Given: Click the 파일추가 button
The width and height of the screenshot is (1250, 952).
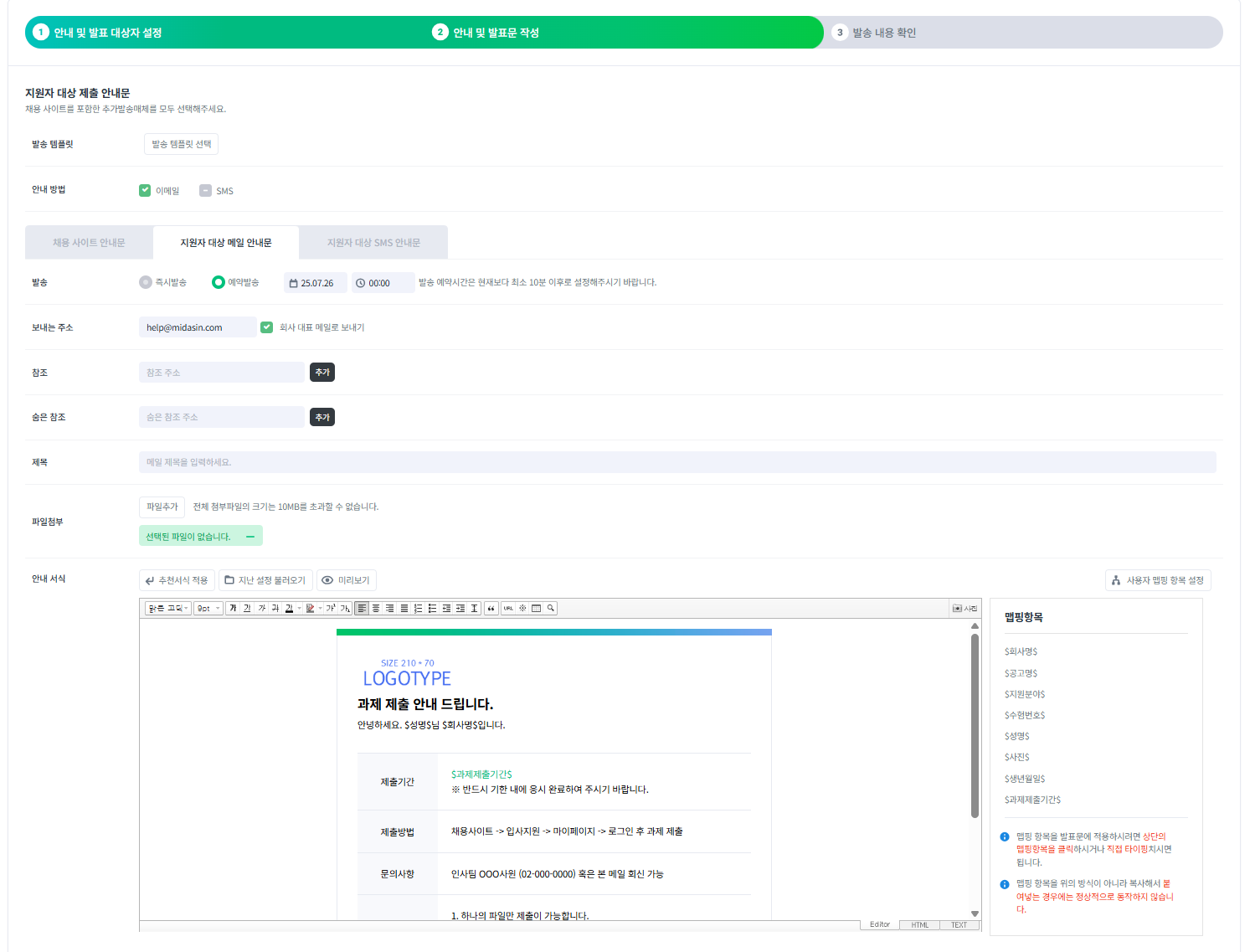Looking at the screenshot, I should [162, 507].
